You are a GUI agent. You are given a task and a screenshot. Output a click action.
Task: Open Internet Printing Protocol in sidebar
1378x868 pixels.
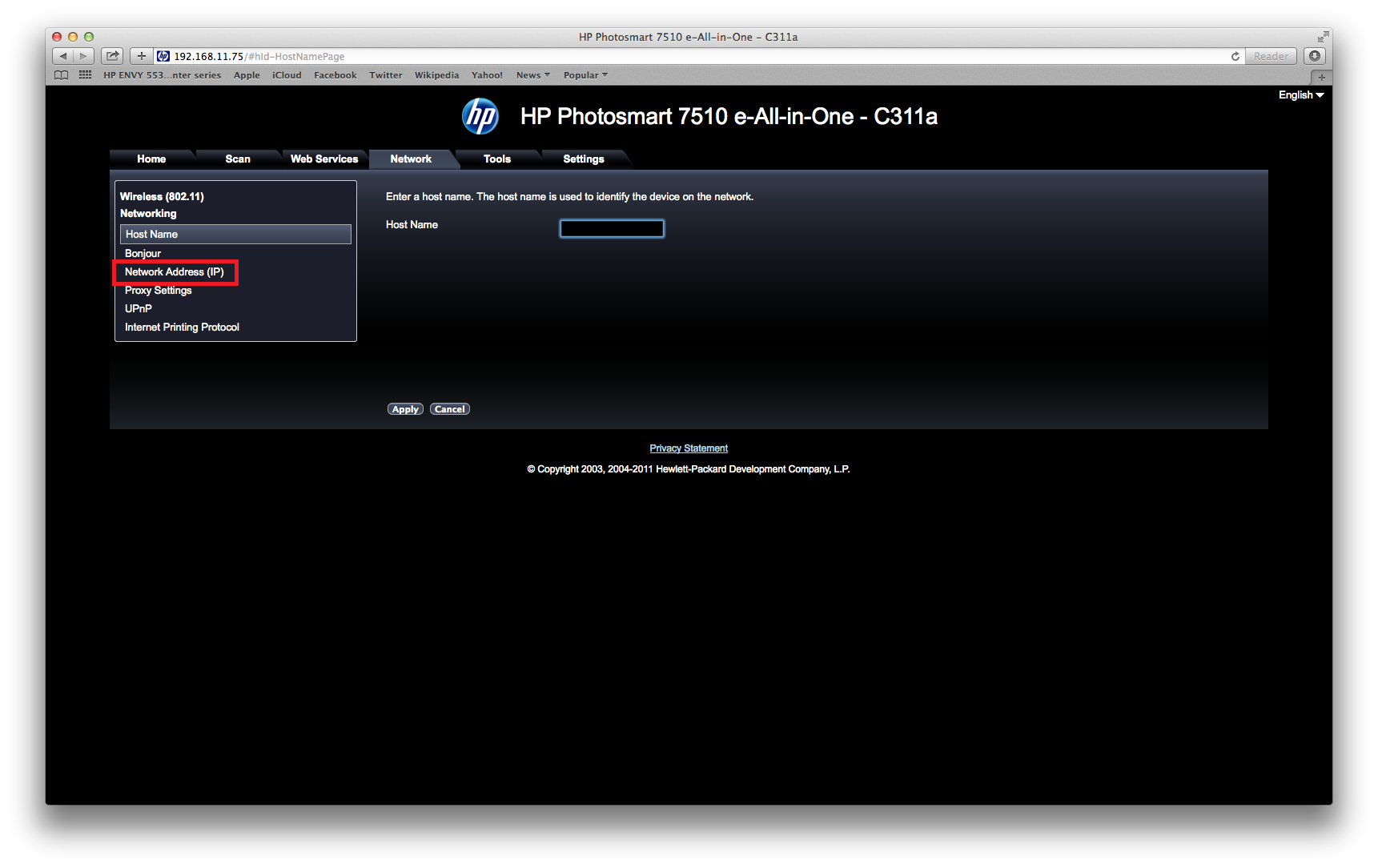click(182, 328)
